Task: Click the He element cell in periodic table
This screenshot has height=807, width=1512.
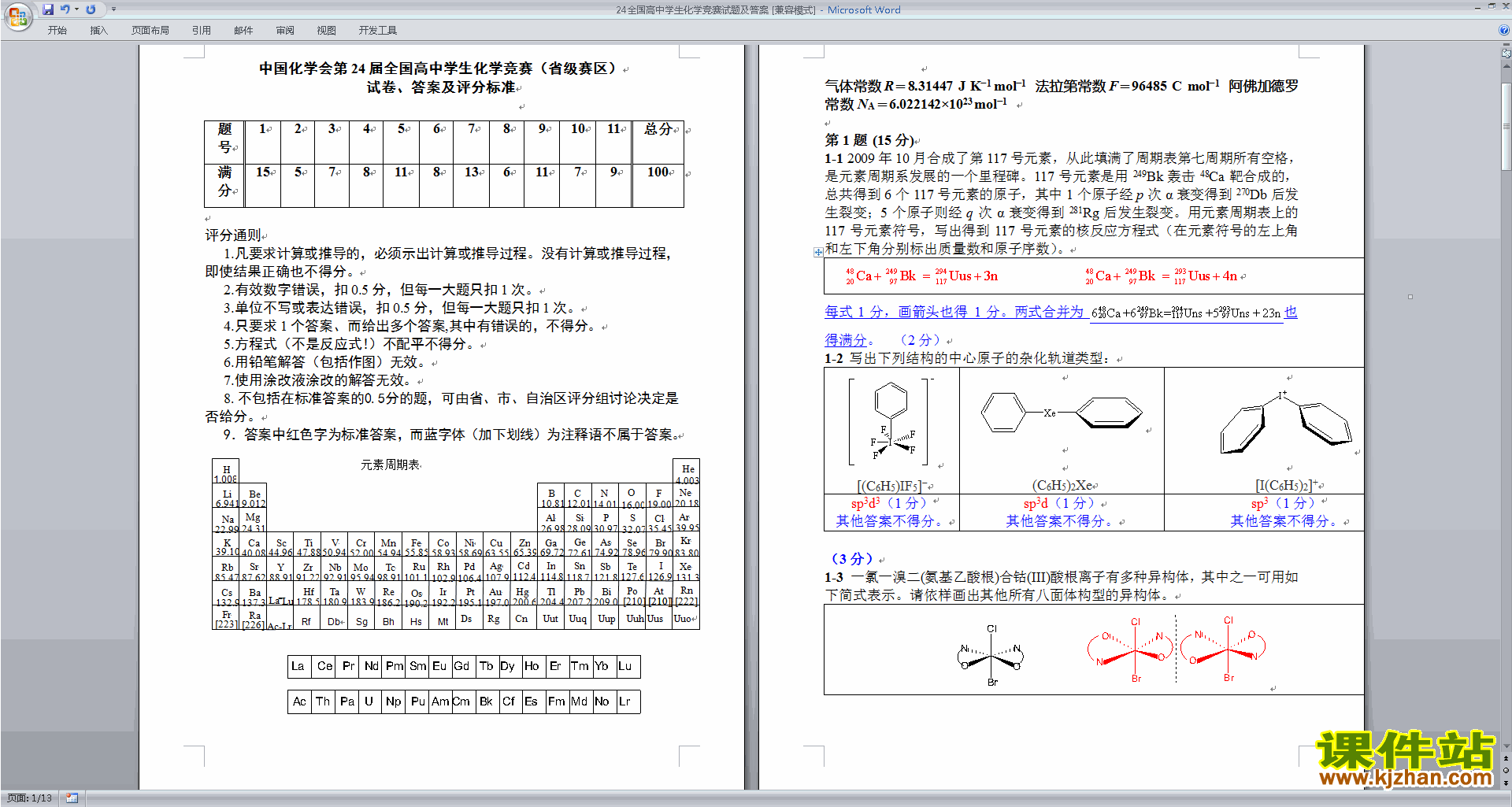Action: click(687, 469)
